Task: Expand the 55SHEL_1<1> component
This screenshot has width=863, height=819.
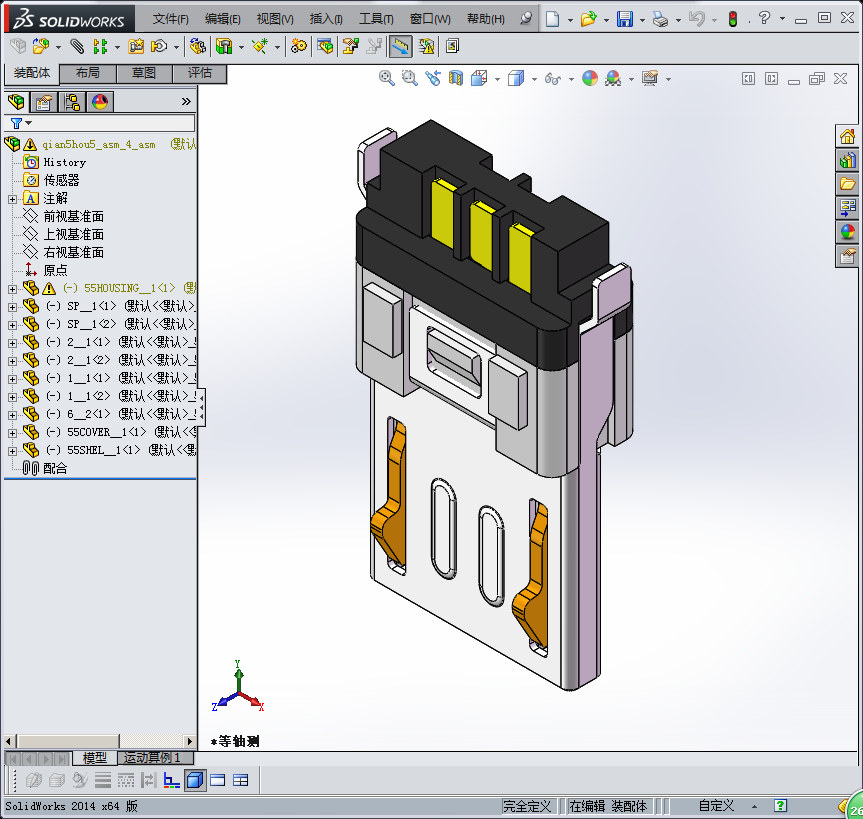Action: point(12,451)
